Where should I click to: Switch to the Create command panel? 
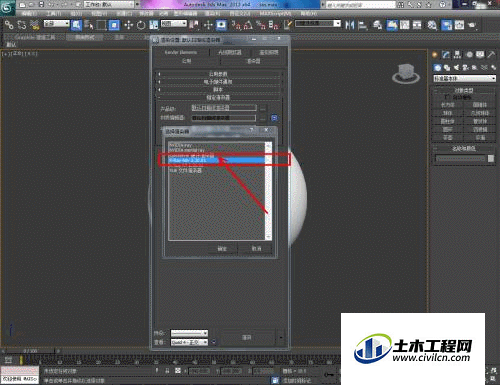[435, 55]
